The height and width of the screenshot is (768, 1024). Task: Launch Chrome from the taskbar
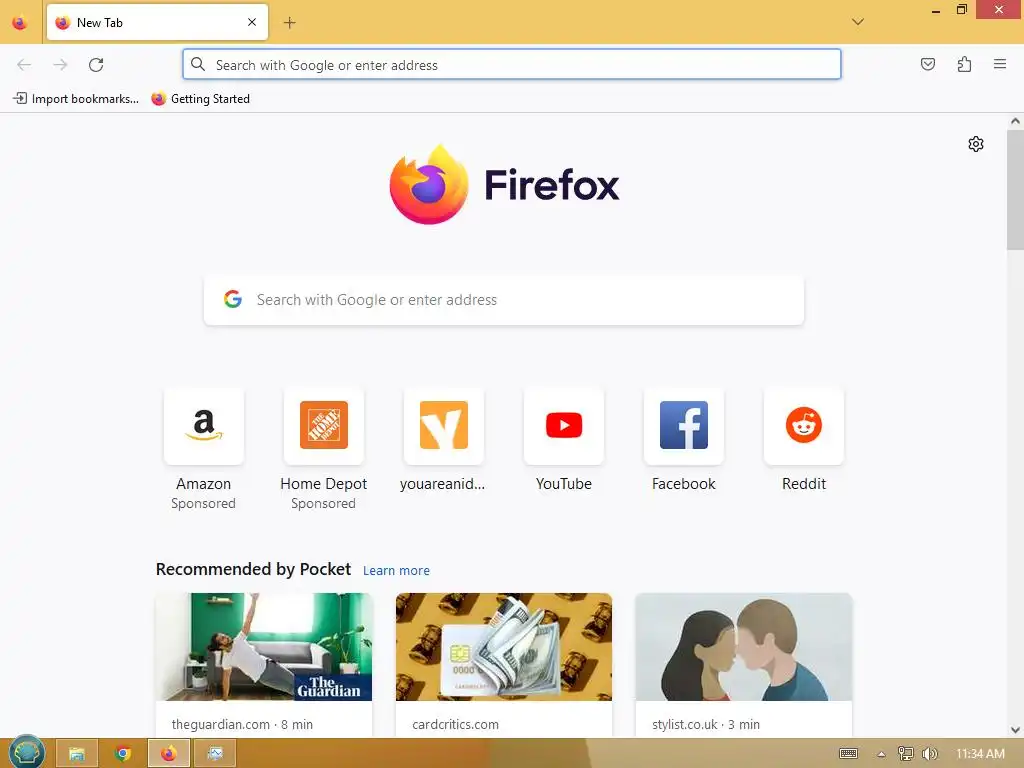click(123, 754)
